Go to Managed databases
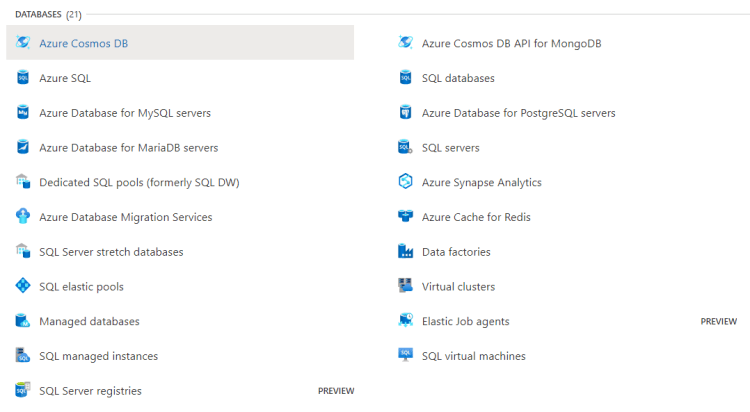 coord(89,322)
